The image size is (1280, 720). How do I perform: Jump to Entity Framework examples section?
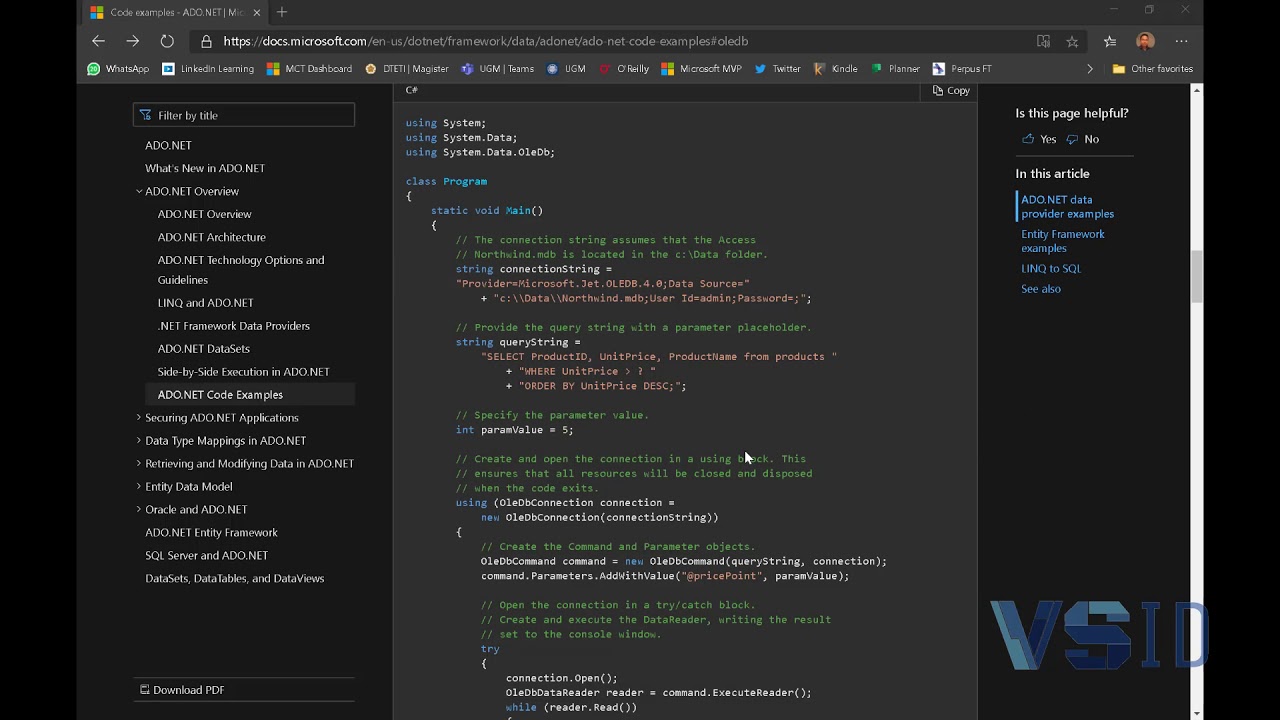click(1062, 241)
